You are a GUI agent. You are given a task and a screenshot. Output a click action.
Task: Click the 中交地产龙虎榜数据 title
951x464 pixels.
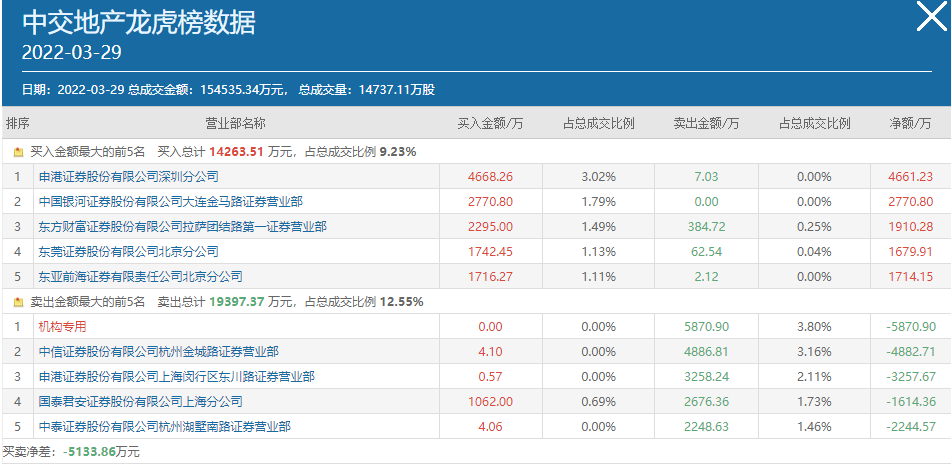point(138,21)
